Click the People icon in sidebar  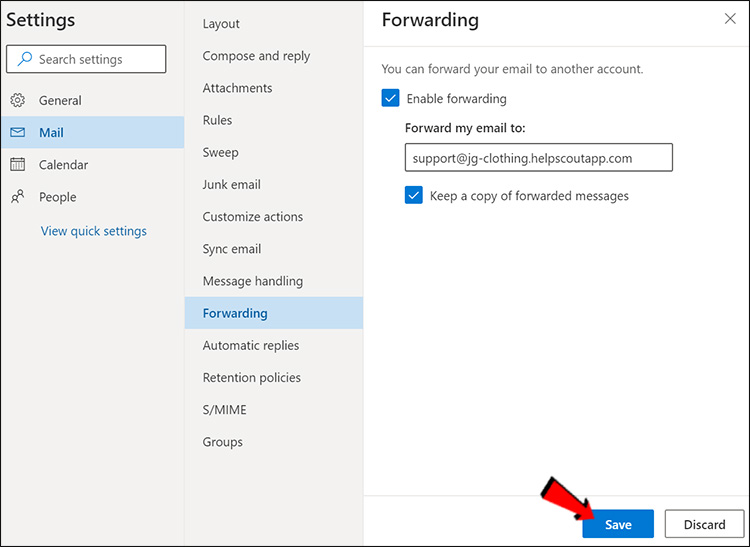point(18,197)
